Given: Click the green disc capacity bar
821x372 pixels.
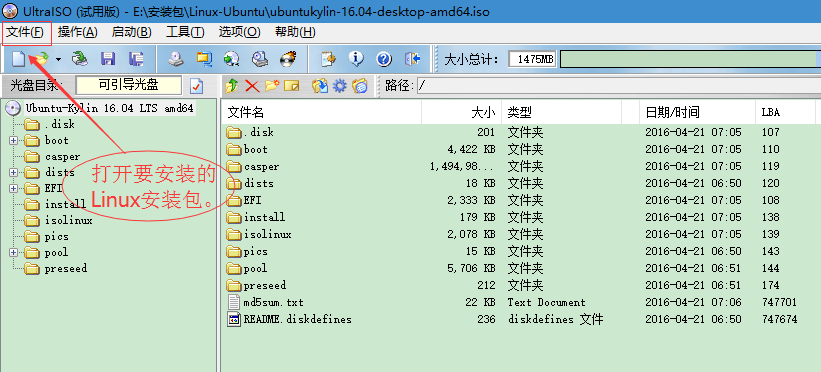Looking at the screenshot, I should coord(691,59).
